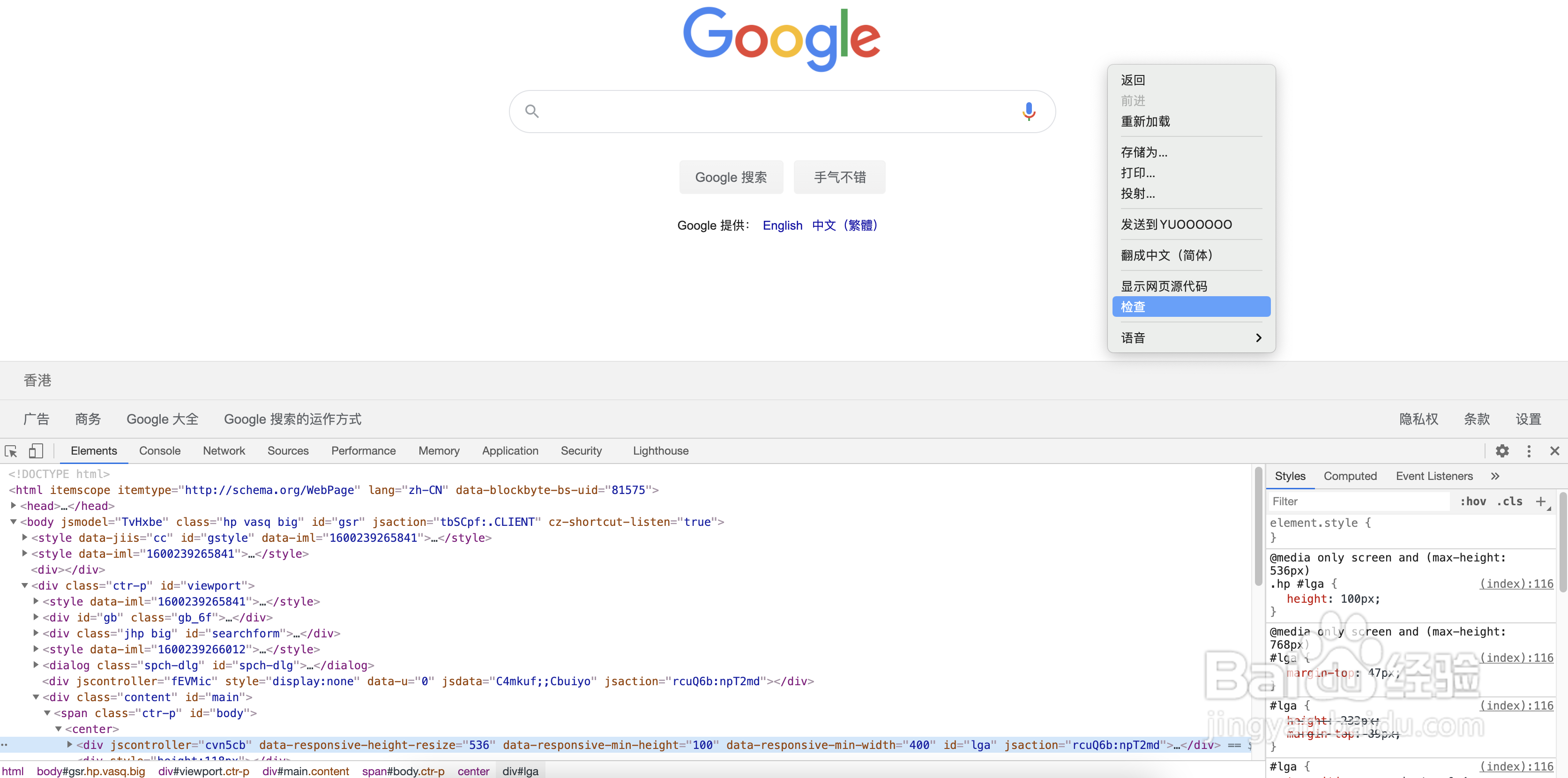Choose 返回 in the context menu

[1191, 80]
